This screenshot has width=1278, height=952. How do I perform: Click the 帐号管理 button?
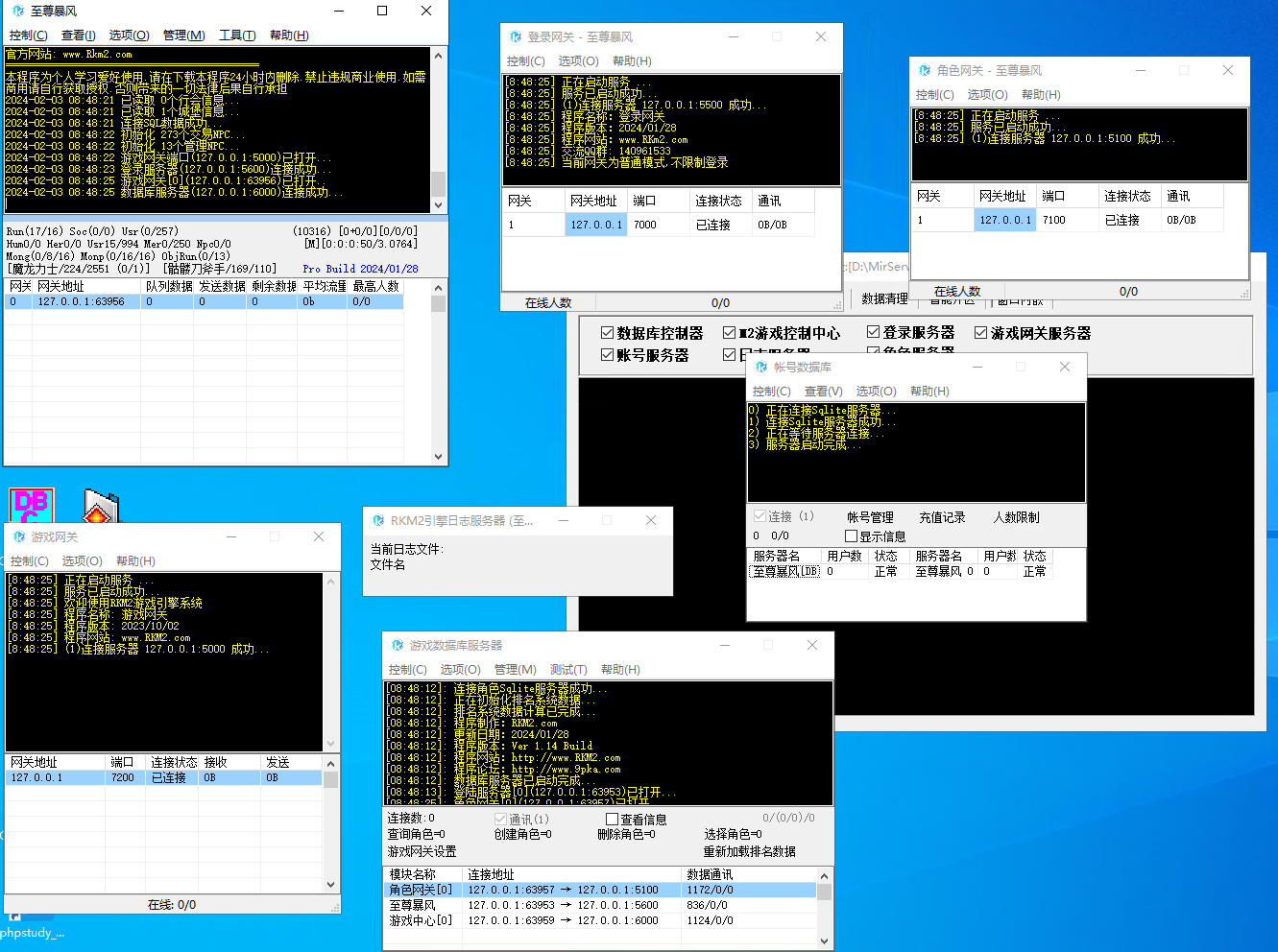(870, 517)
